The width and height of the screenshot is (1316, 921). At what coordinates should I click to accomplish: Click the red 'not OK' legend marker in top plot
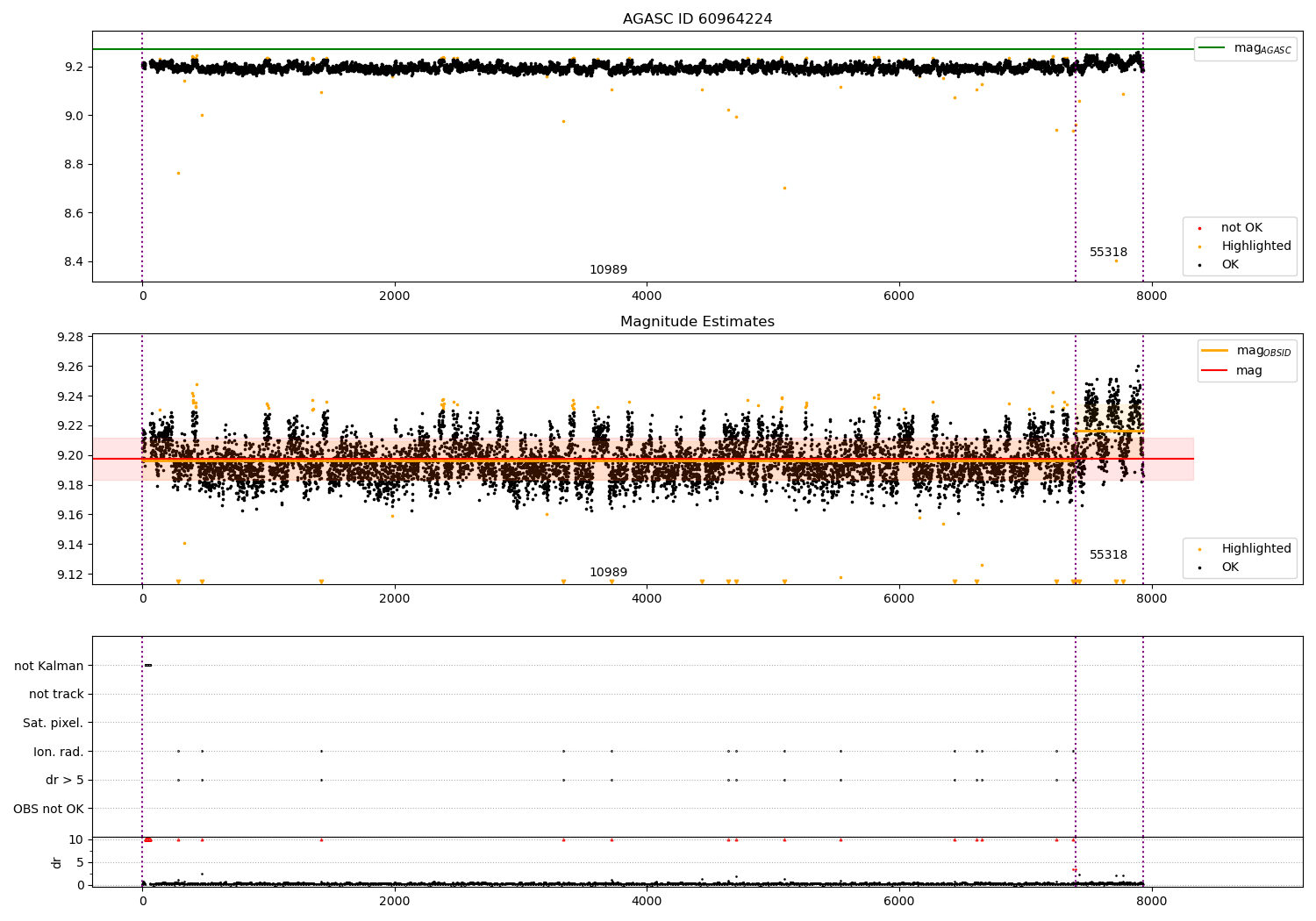click(x=1199, y=228)
